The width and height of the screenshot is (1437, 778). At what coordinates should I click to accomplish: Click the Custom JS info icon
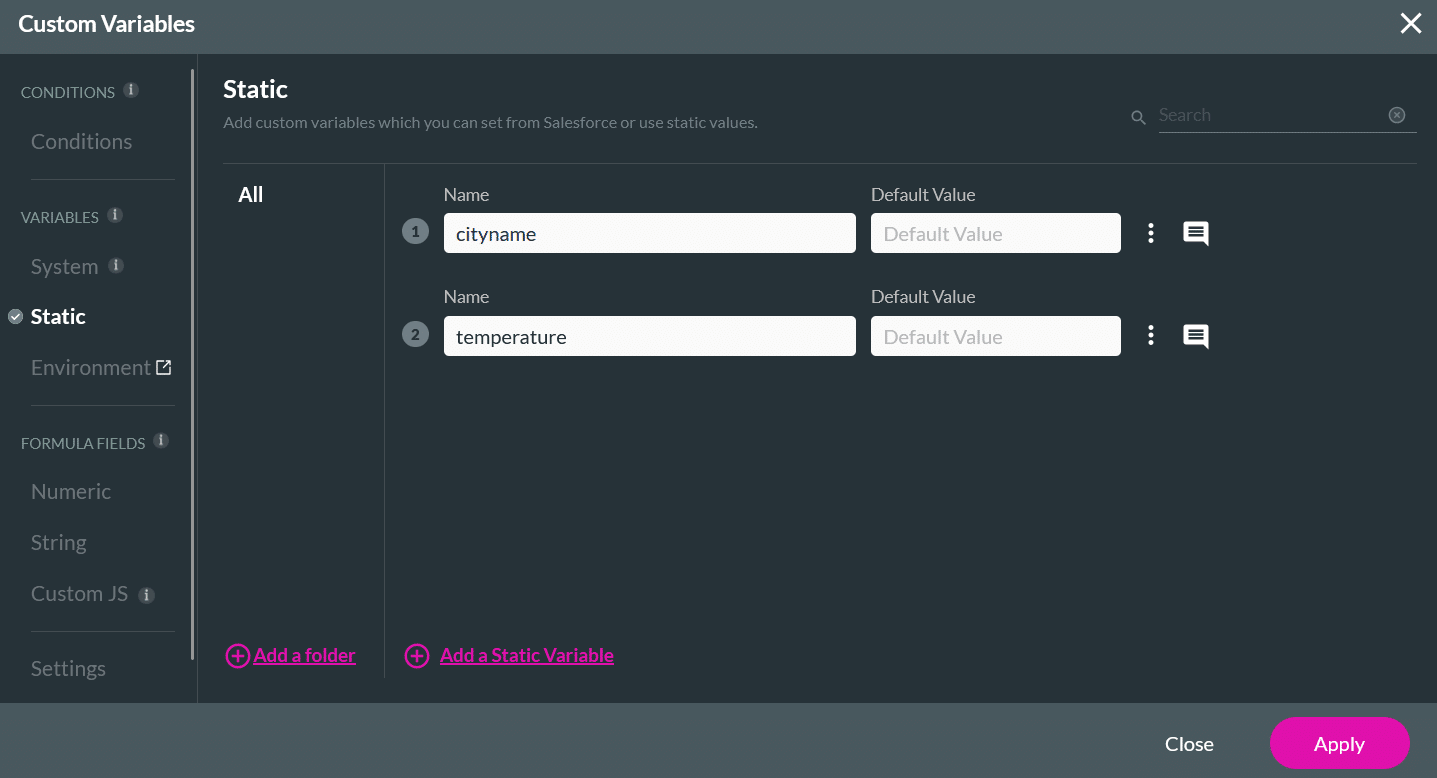[146, 594]
